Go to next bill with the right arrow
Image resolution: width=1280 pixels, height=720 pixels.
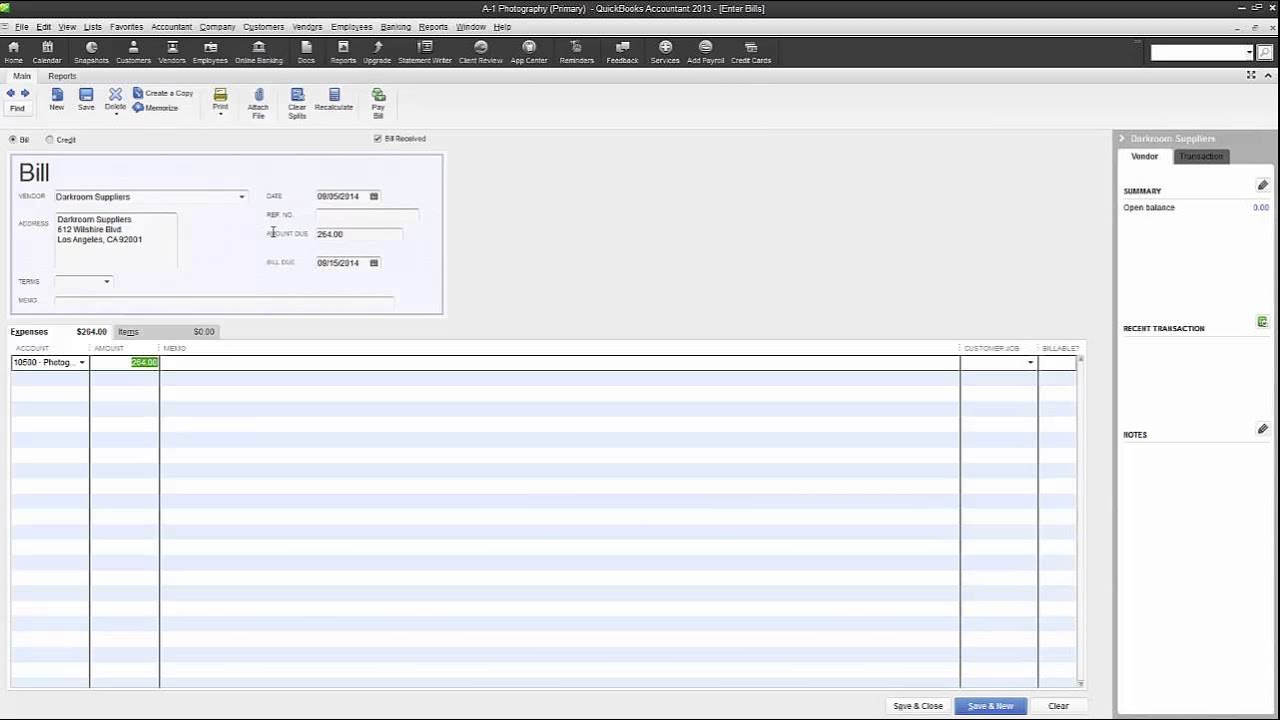point(25,93)
